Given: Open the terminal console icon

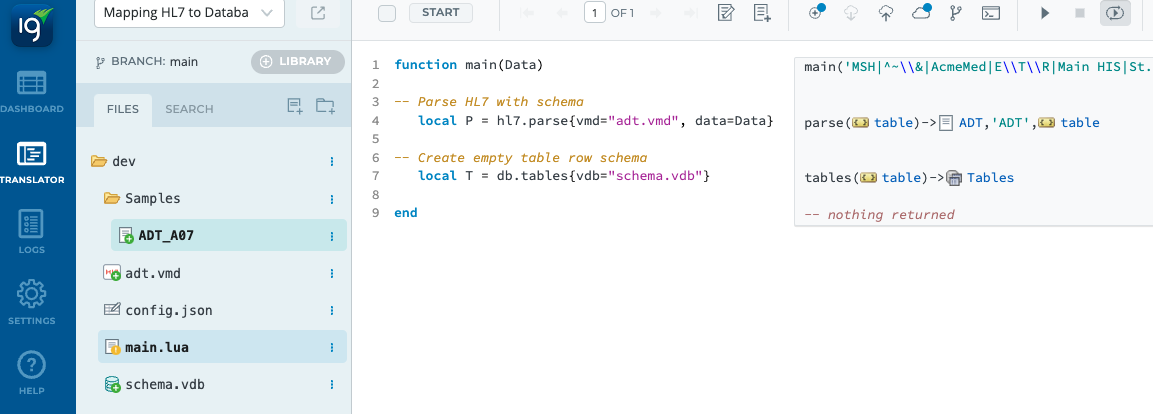Looking at the screenshot, I should [990, 13].
